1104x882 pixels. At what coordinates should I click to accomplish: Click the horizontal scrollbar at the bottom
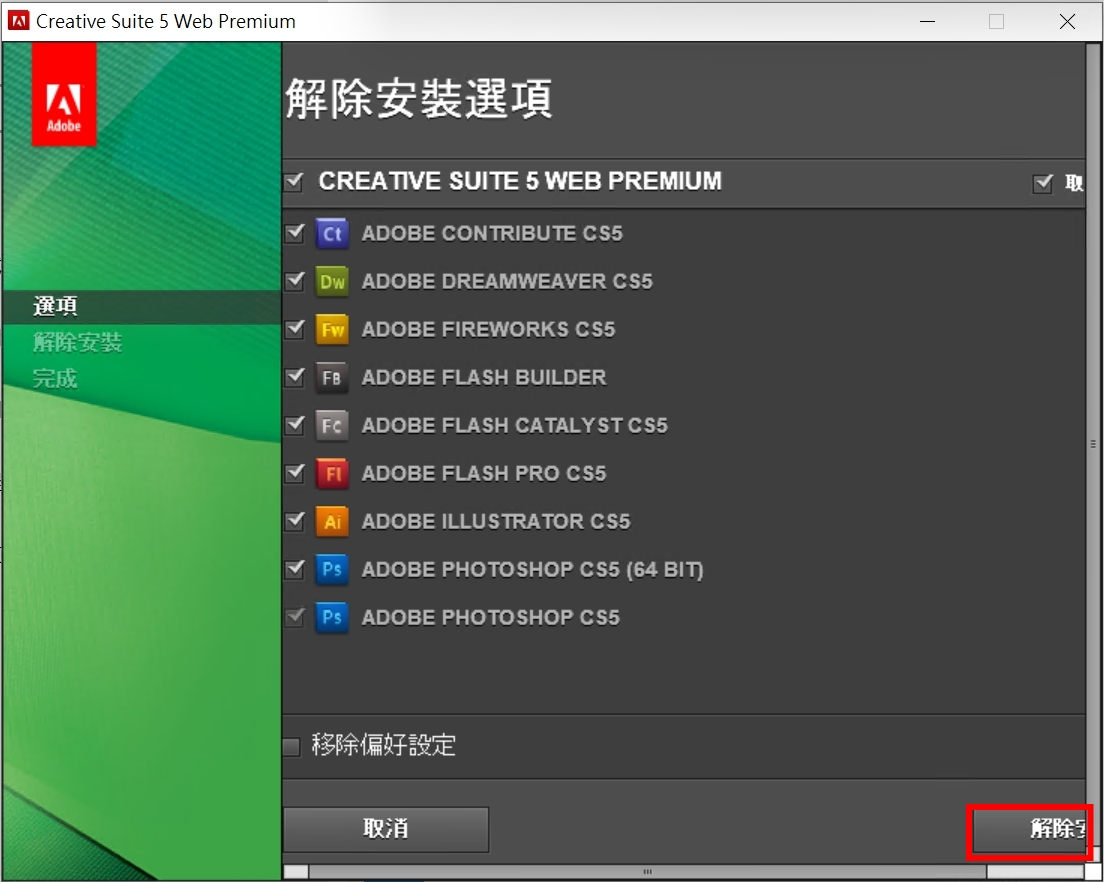(x=648, y=871)
